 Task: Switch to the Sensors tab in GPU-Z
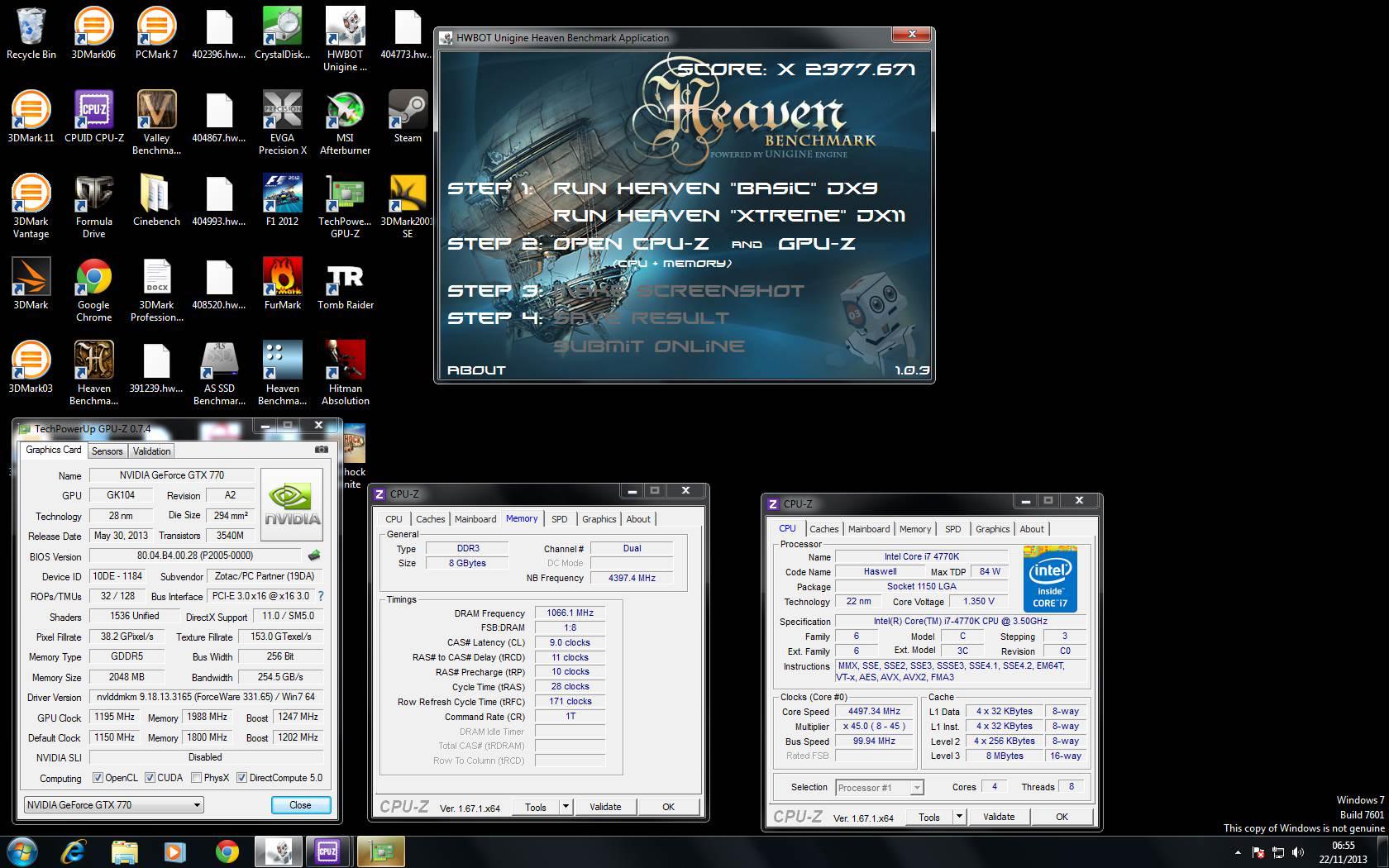(x=107, y=451)
